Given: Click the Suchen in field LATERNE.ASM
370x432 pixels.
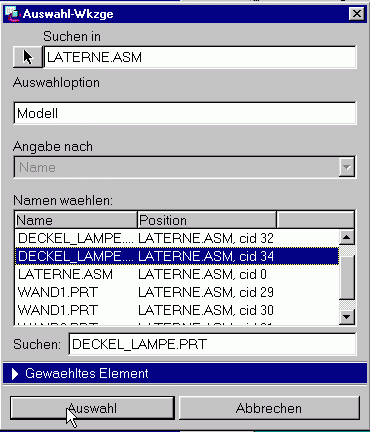Looking at the screenshot, I should (x=200, y=57).
